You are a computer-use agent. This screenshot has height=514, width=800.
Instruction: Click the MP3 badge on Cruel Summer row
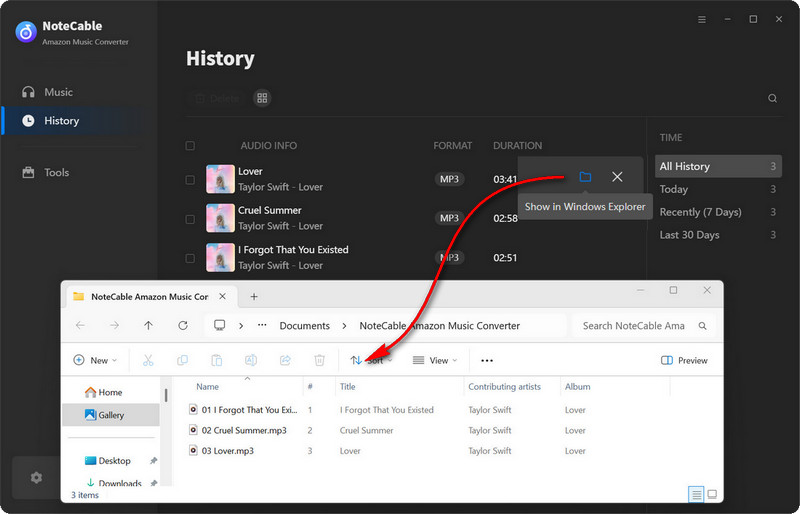[449, 218]
